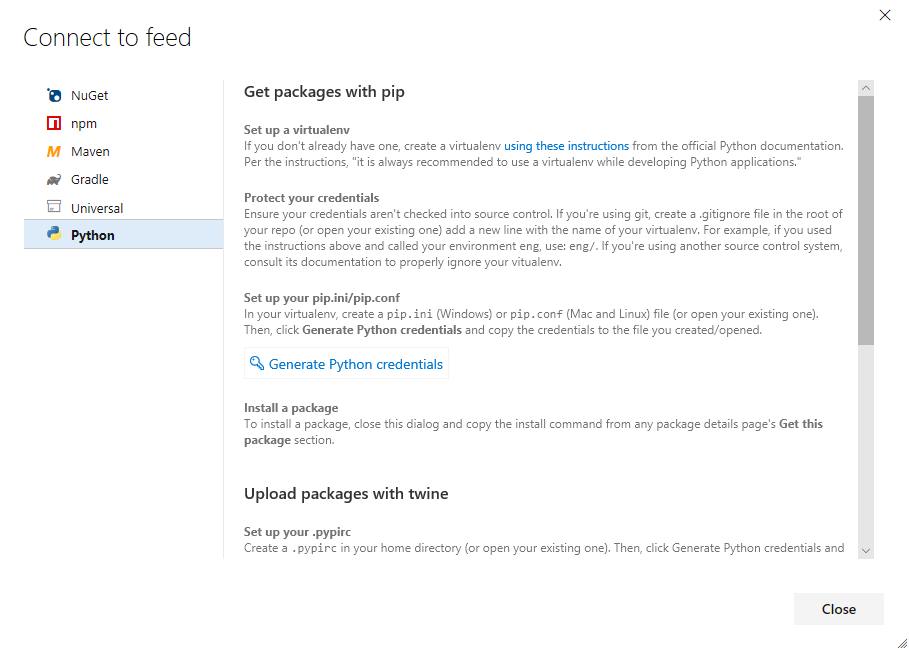Screen dimensions: 909x650
Task: Click the scrollbar up arrow
Action: point(866,88)
